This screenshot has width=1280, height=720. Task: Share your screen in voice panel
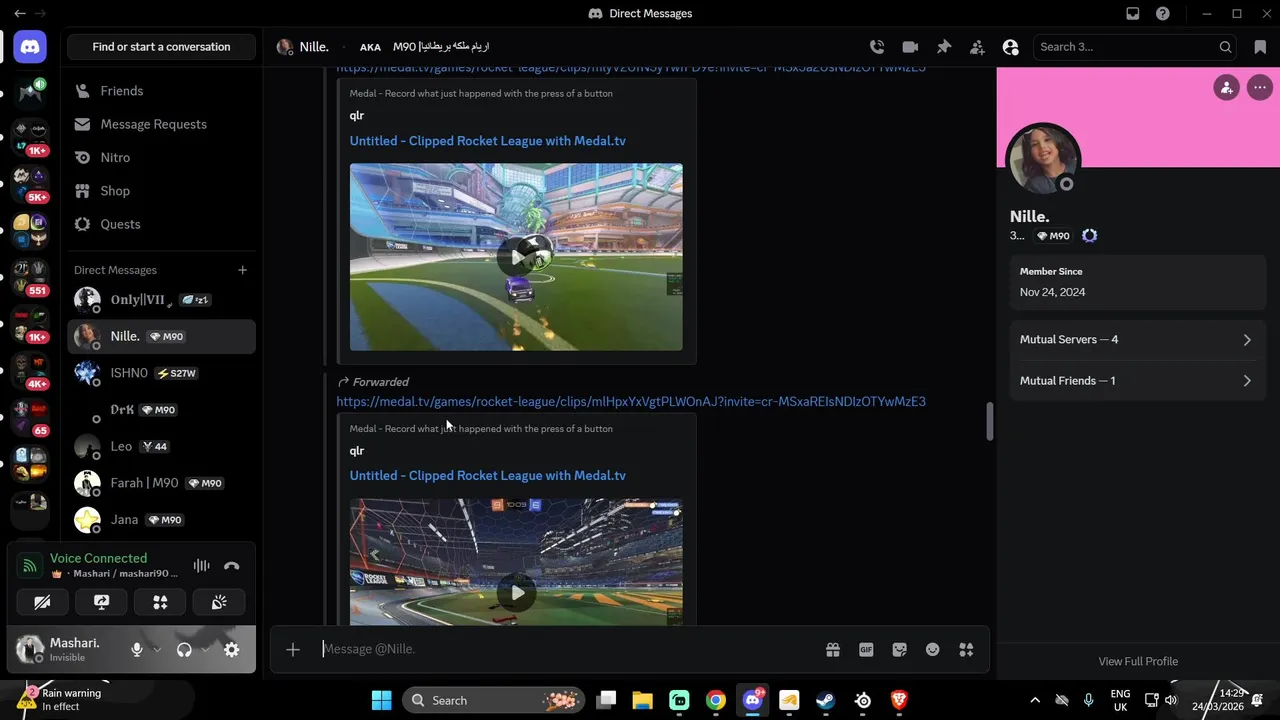coord(101,602)
